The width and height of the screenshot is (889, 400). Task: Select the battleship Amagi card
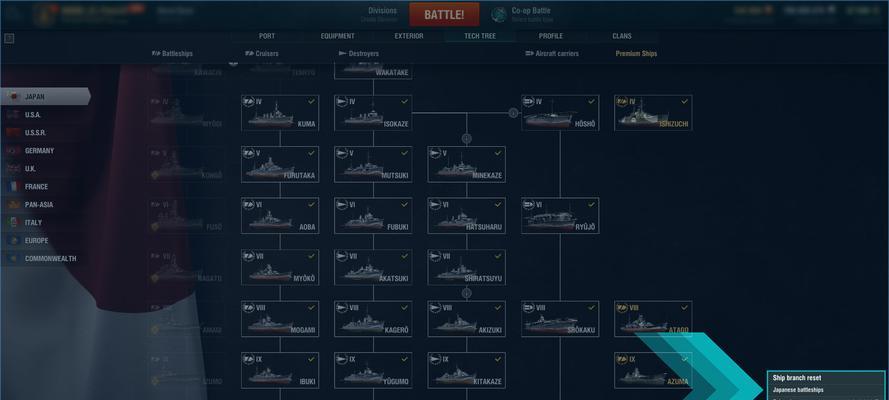187,319
